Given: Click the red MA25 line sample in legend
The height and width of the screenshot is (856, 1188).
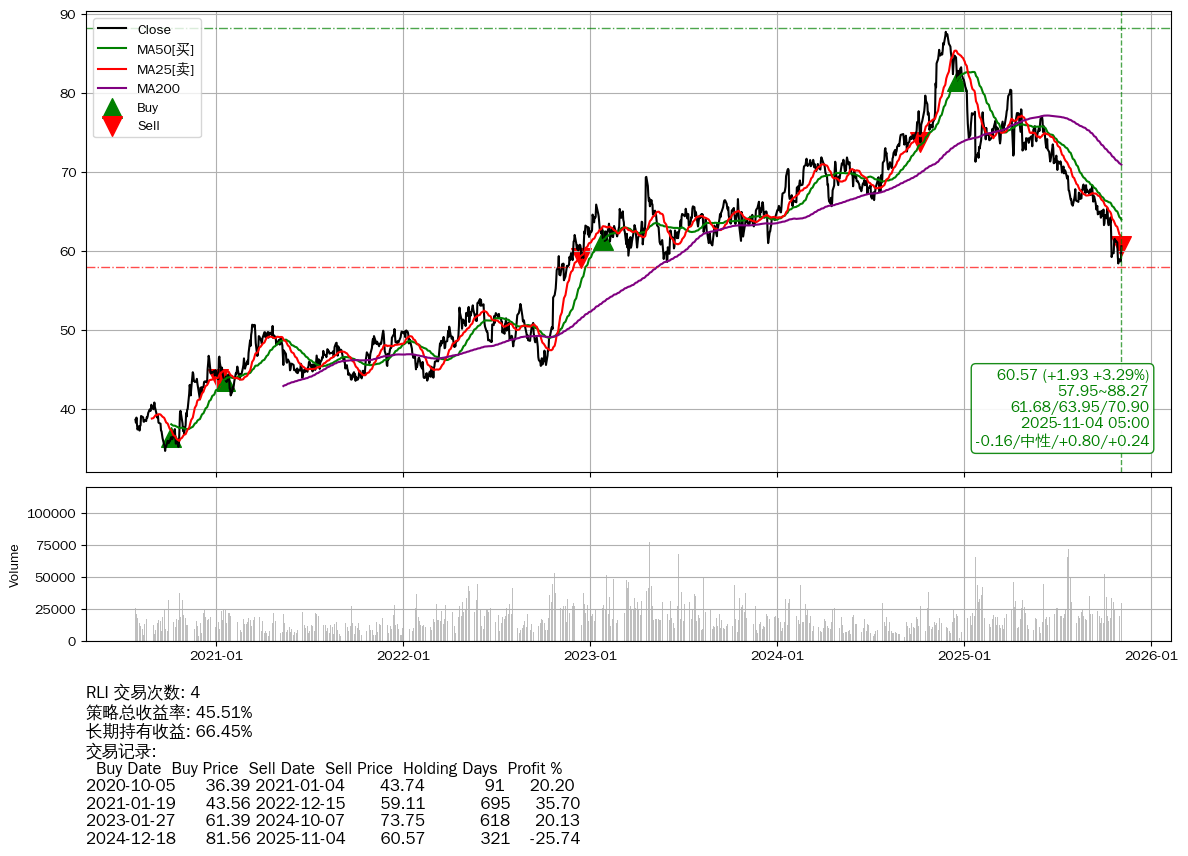Looking at the screenshot, I should click(113, 69).
